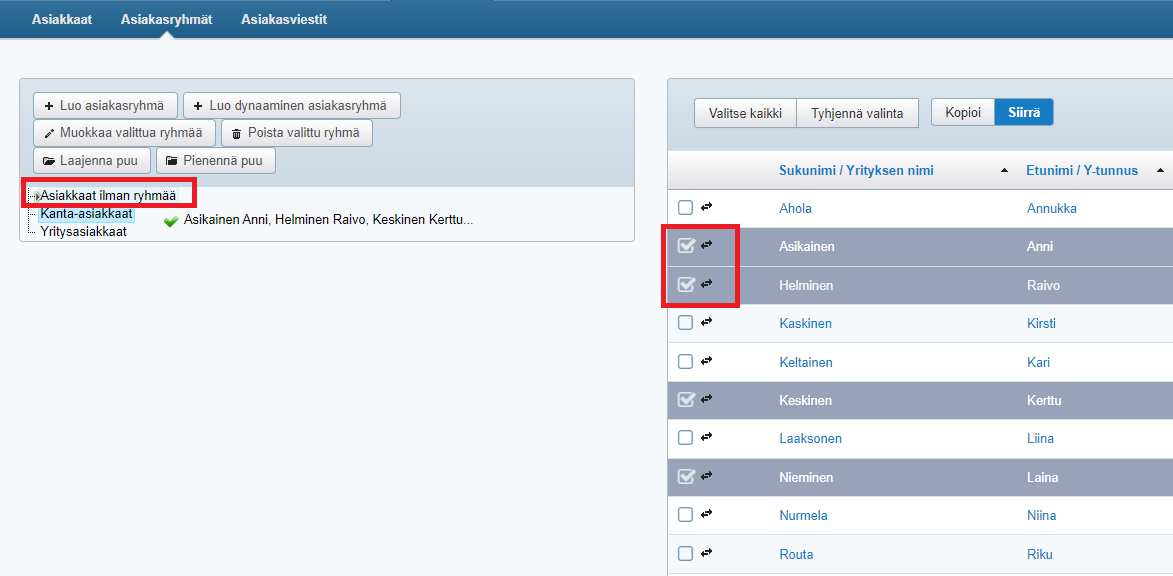Expand the Asiakkaat ilman ryhmää tree node
The height and width of the screenshot is (576, 1173).
pos(35,196)
